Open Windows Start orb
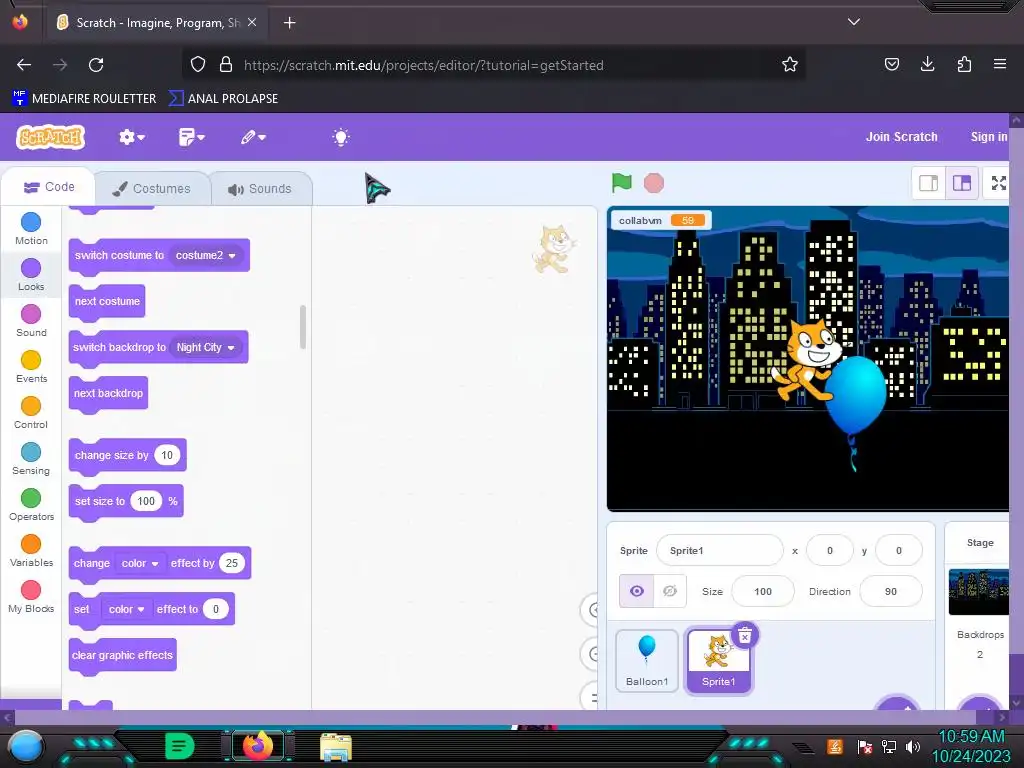 tap(26, 747)
